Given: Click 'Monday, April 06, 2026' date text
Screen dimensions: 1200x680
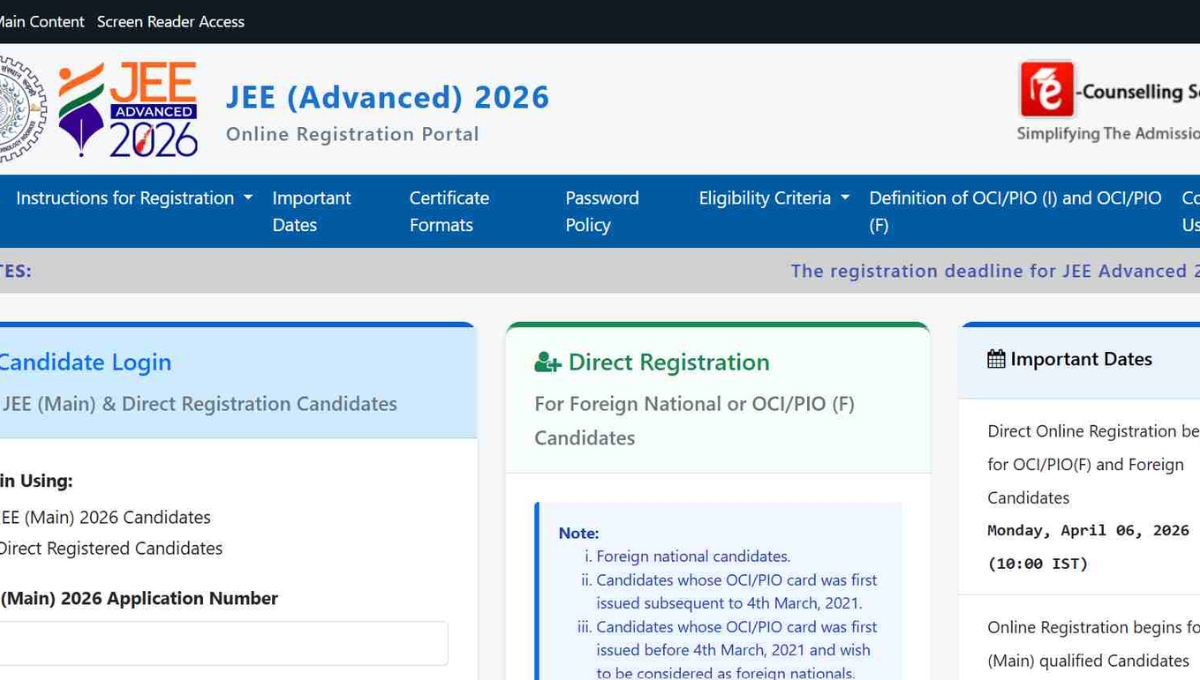Looking at the screenshot, I should point(1088,530).
